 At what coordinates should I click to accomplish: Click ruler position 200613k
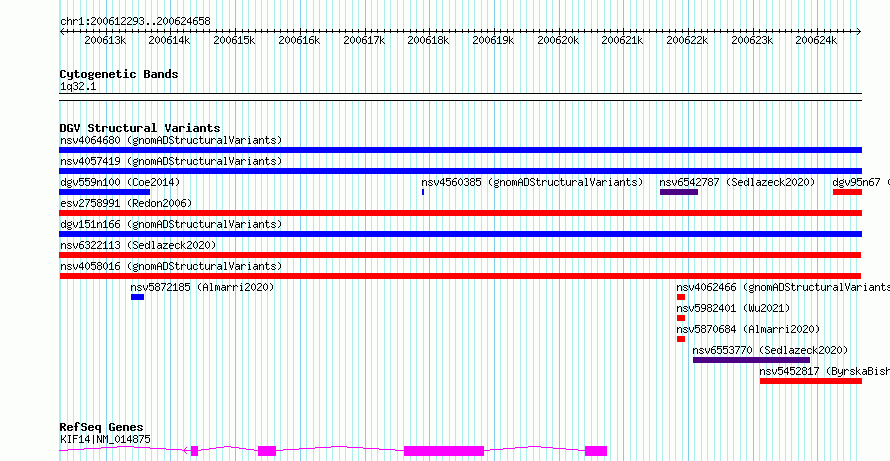click(x=106, y=40)
